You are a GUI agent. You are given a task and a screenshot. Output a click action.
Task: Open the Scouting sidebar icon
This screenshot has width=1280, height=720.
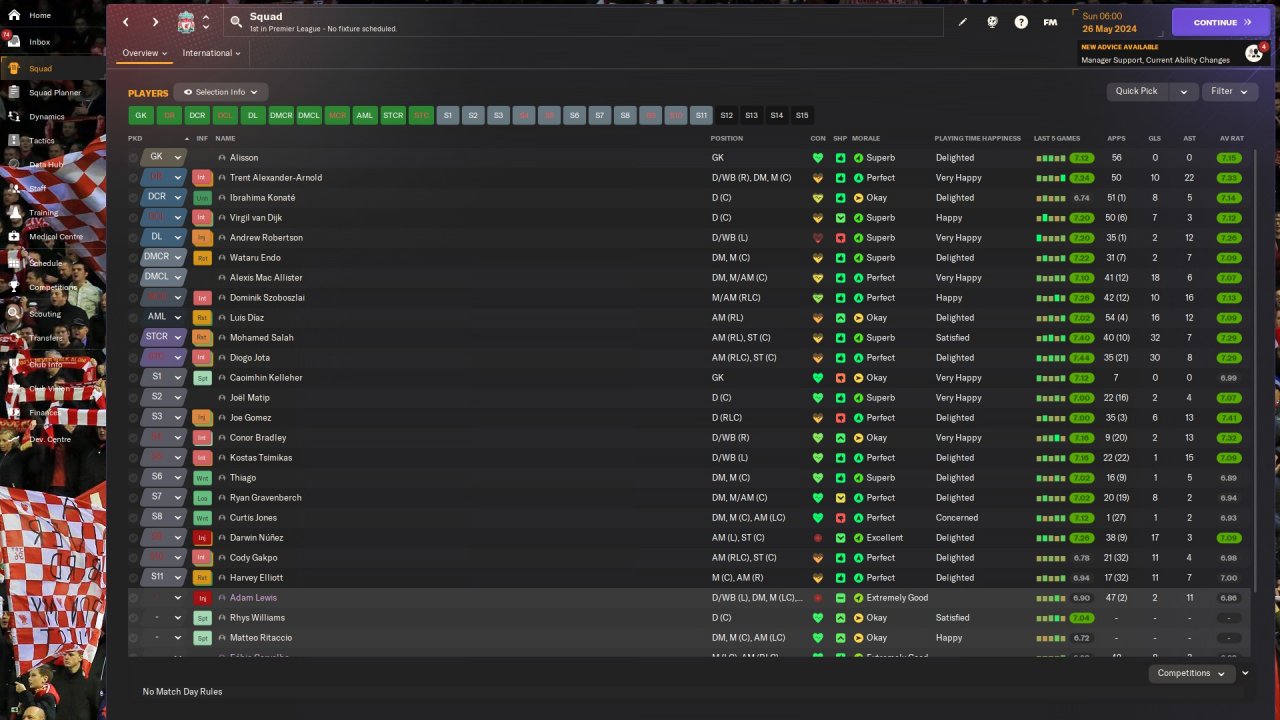click(x=13, y=313)
